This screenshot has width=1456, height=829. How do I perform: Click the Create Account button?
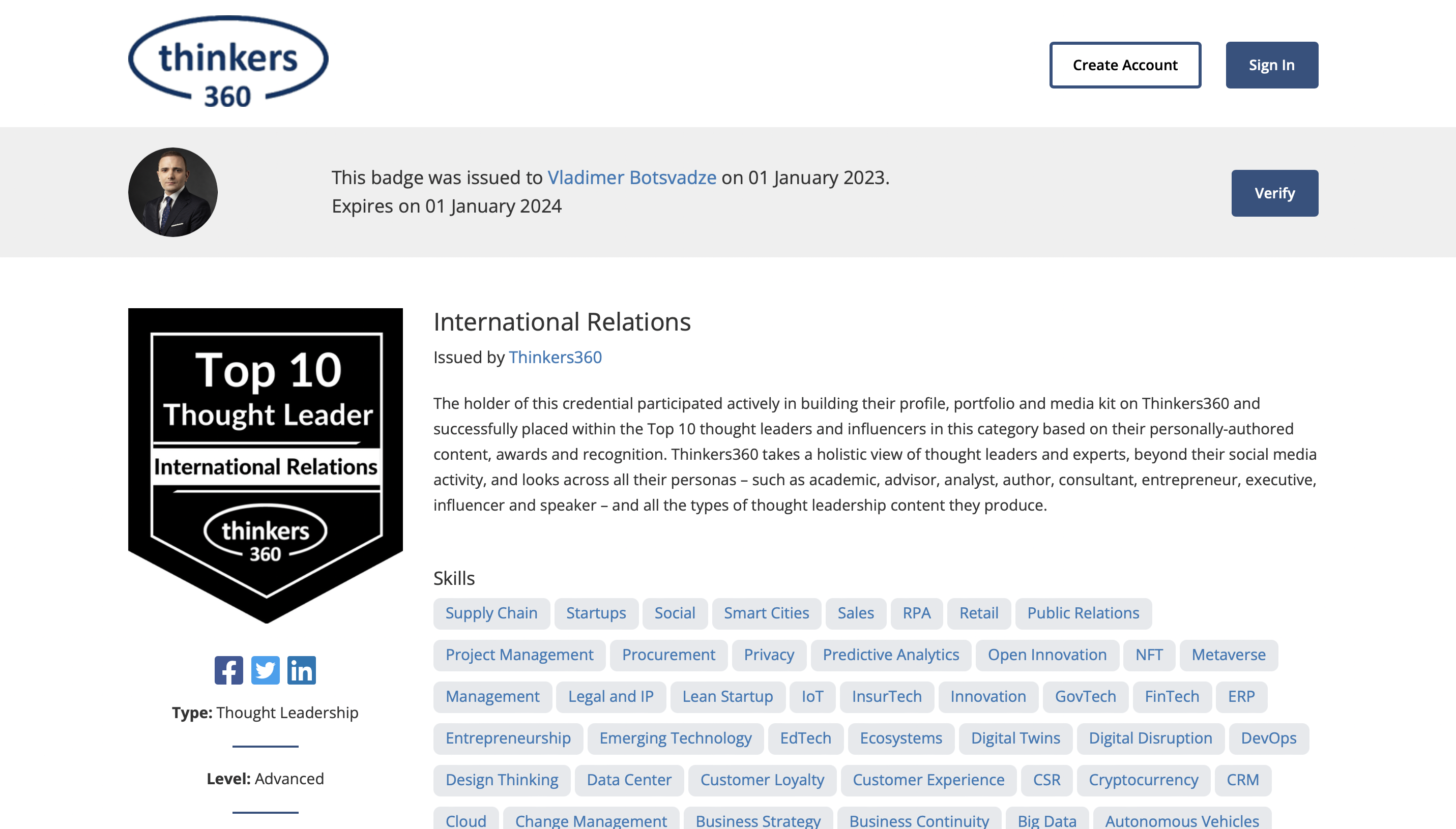coord(1125,65)
